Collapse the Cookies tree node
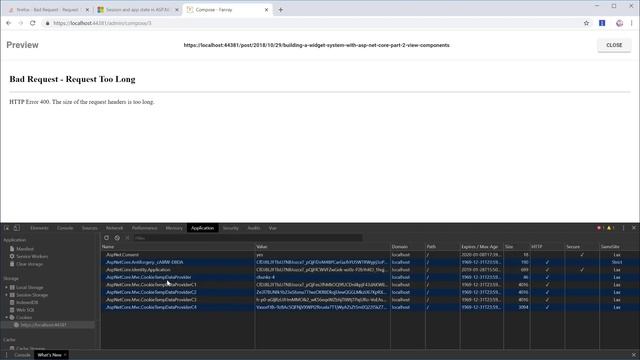 coord(6,317)
